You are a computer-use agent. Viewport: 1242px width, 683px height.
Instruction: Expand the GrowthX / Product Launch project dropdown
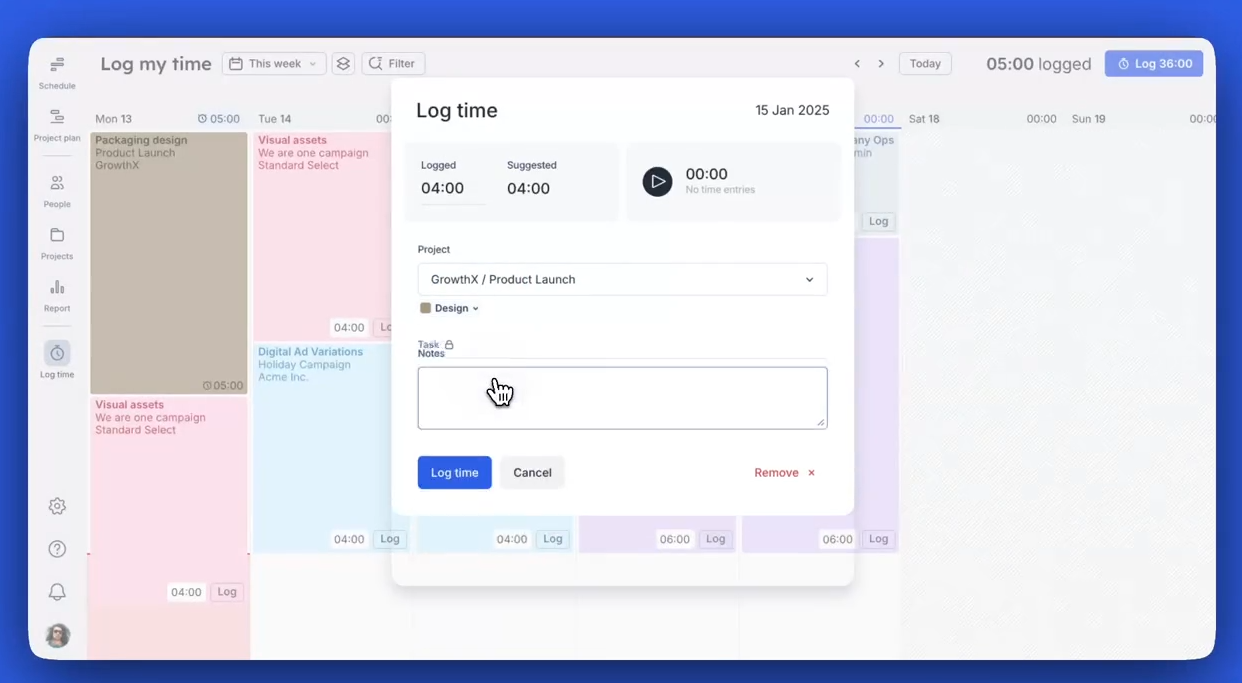click(622, 279)
